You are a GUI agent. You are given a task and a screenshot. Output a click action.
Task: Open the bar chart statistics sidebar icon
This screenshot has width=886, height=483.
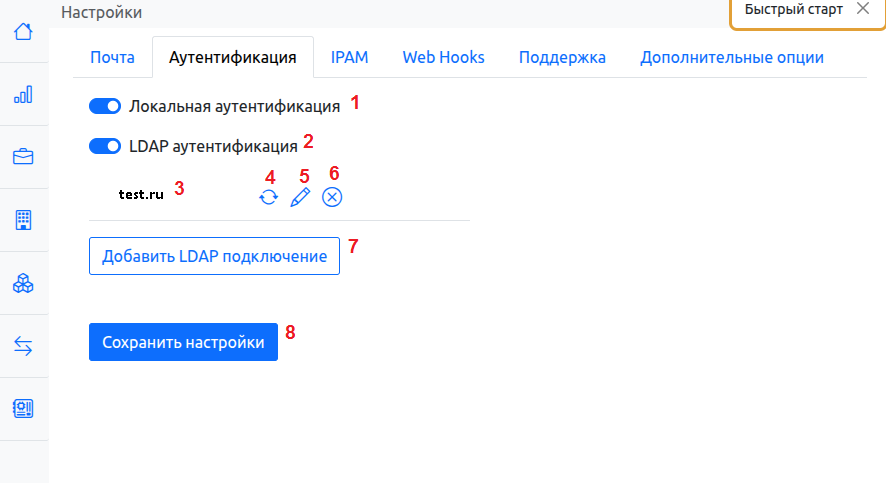tap(23, 94)
